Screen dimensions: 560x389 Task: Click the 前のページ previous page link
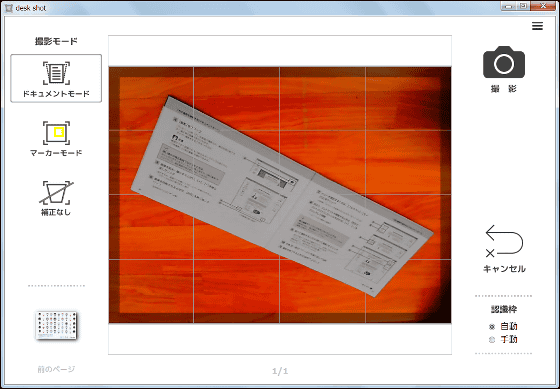tap(56, 369)
